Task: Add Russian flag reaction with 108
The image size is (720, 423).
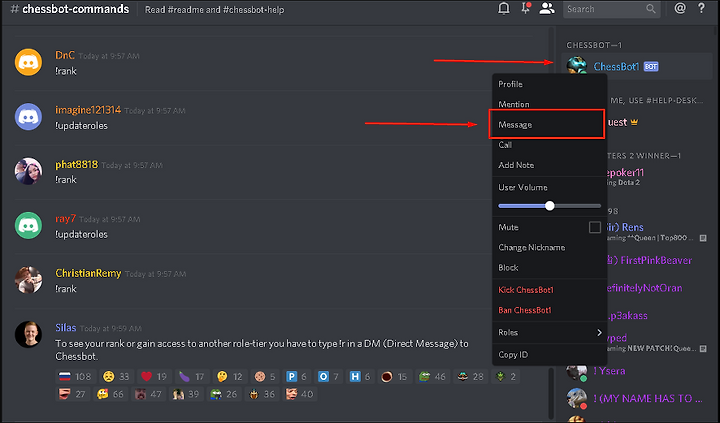Action: (x=76, y=377)
